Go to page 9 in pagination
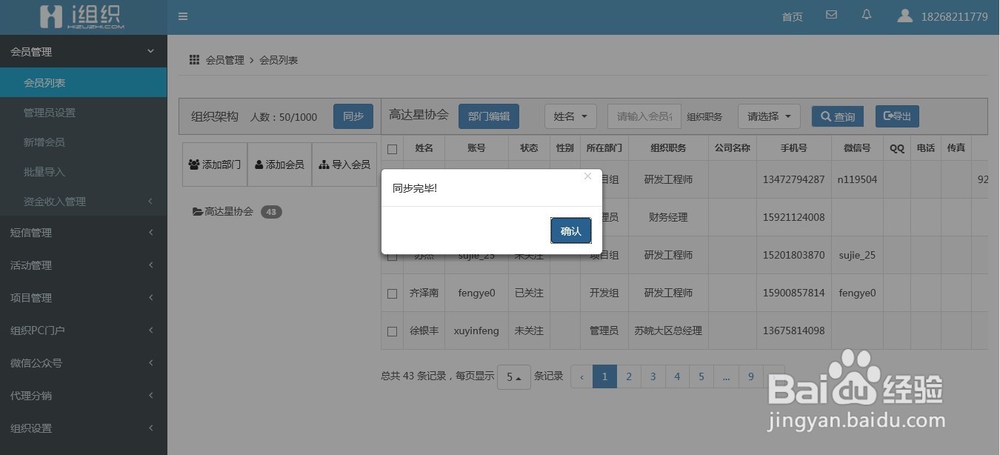 point(751,377)
